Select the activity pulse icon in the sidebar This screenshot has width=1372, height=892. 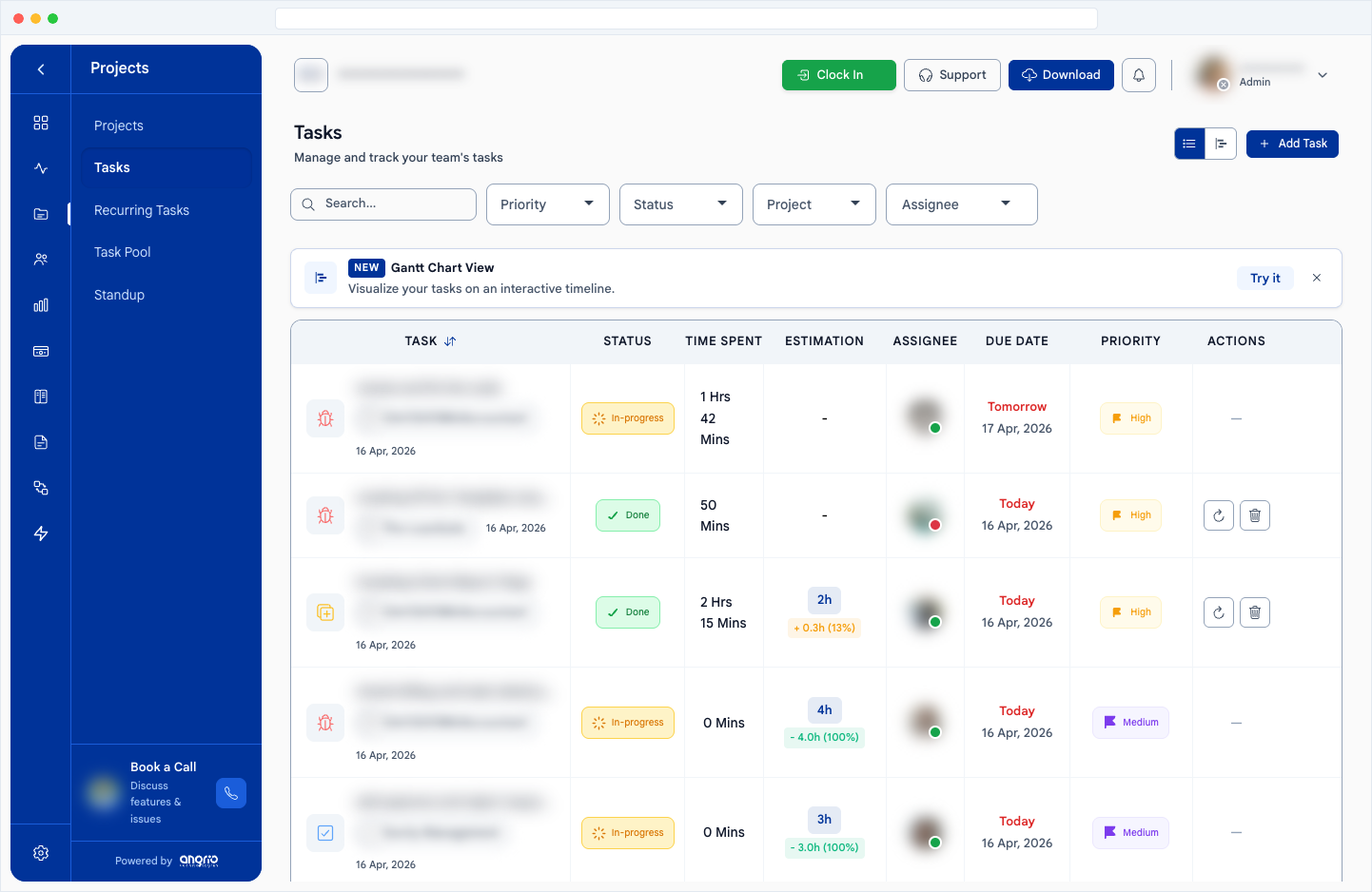(x=40, y=166)
